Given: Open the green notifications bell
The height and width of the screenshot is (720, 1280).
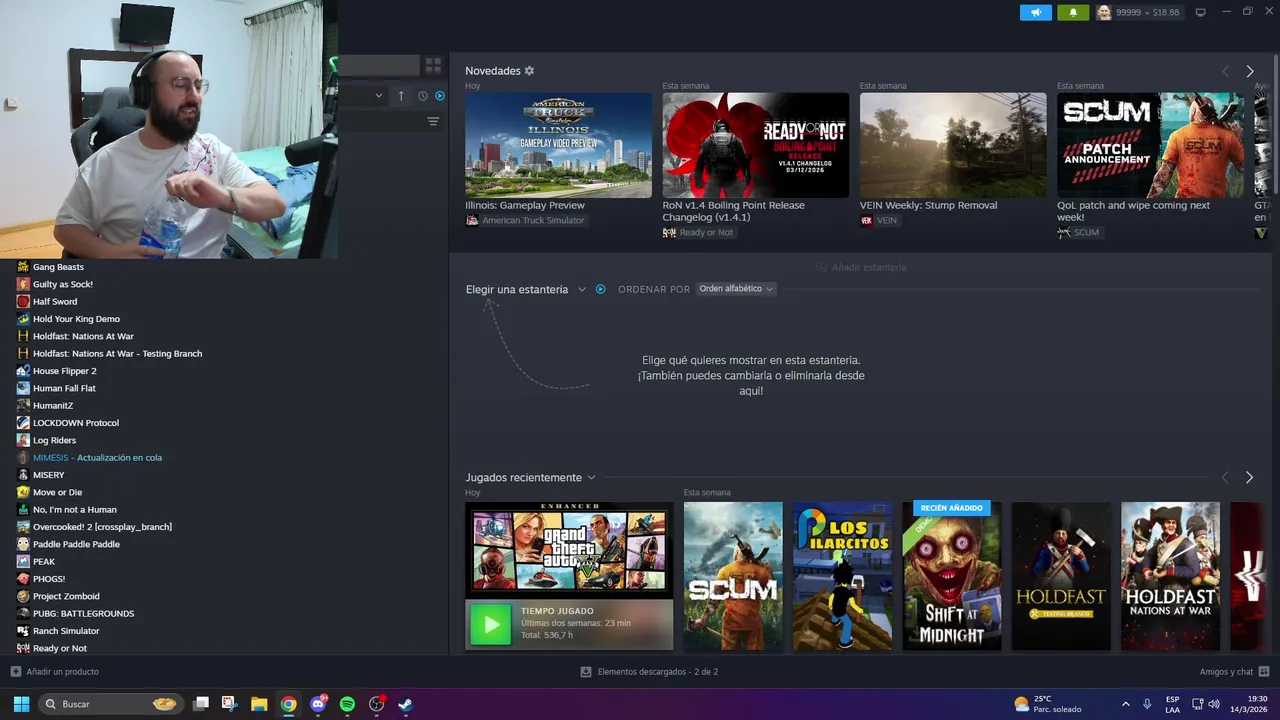Looking at the screenshot, I should pyautogui.click(x=1073, y=12).
